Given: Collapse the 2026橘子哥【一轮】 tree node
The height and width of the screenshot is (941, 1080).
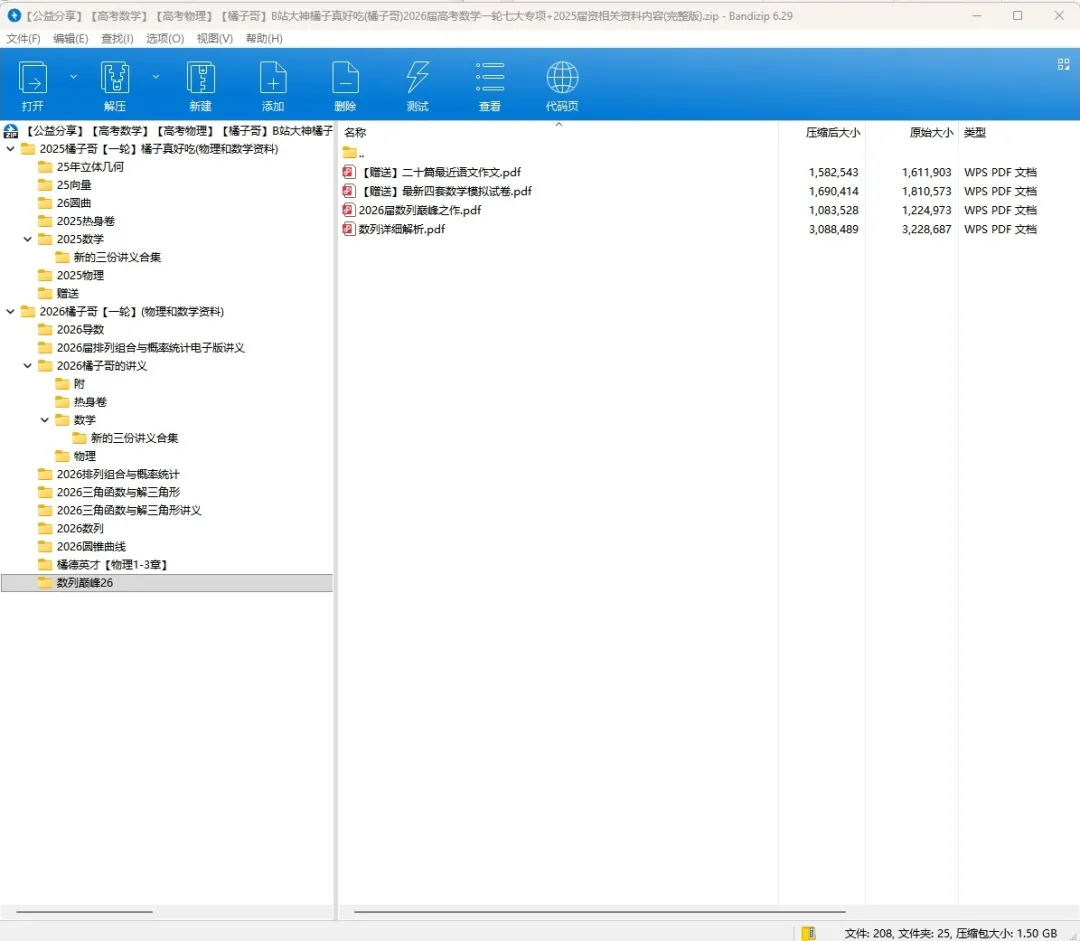Looking at the screenshot, I should pyautogui.click(x=10, y=311).
